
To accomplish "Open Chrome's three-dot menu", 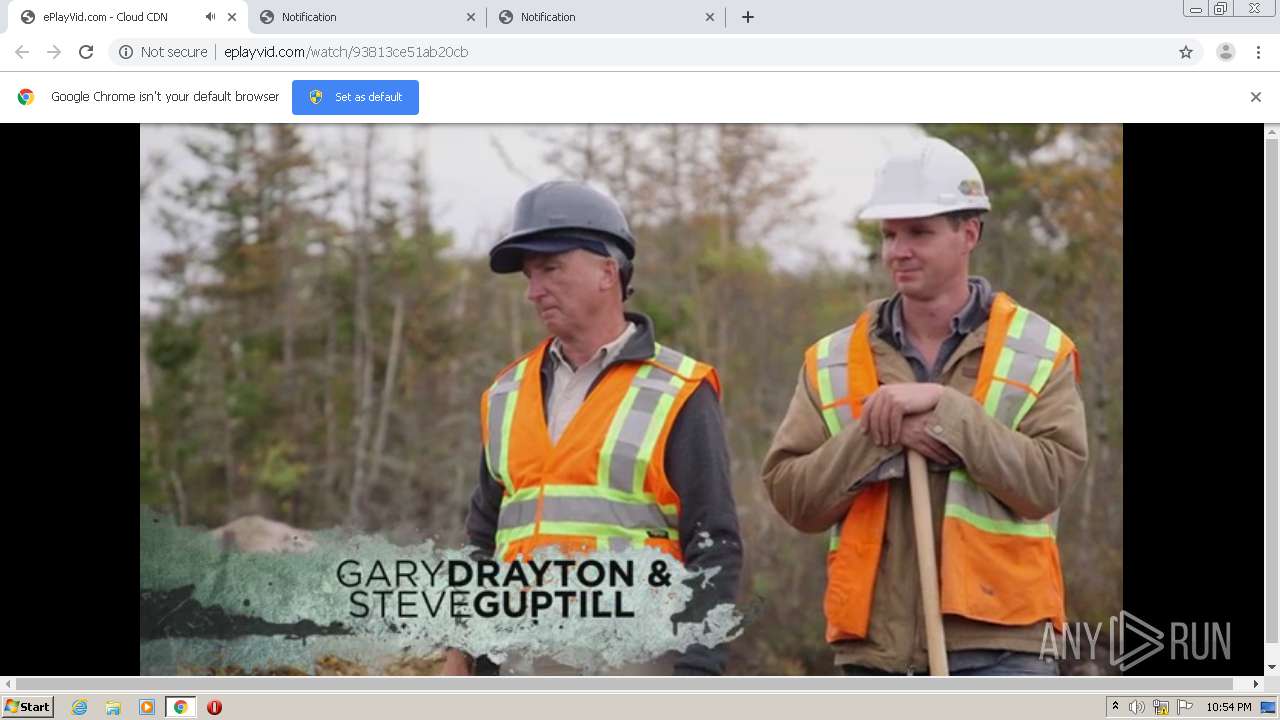I will 1258,52.
